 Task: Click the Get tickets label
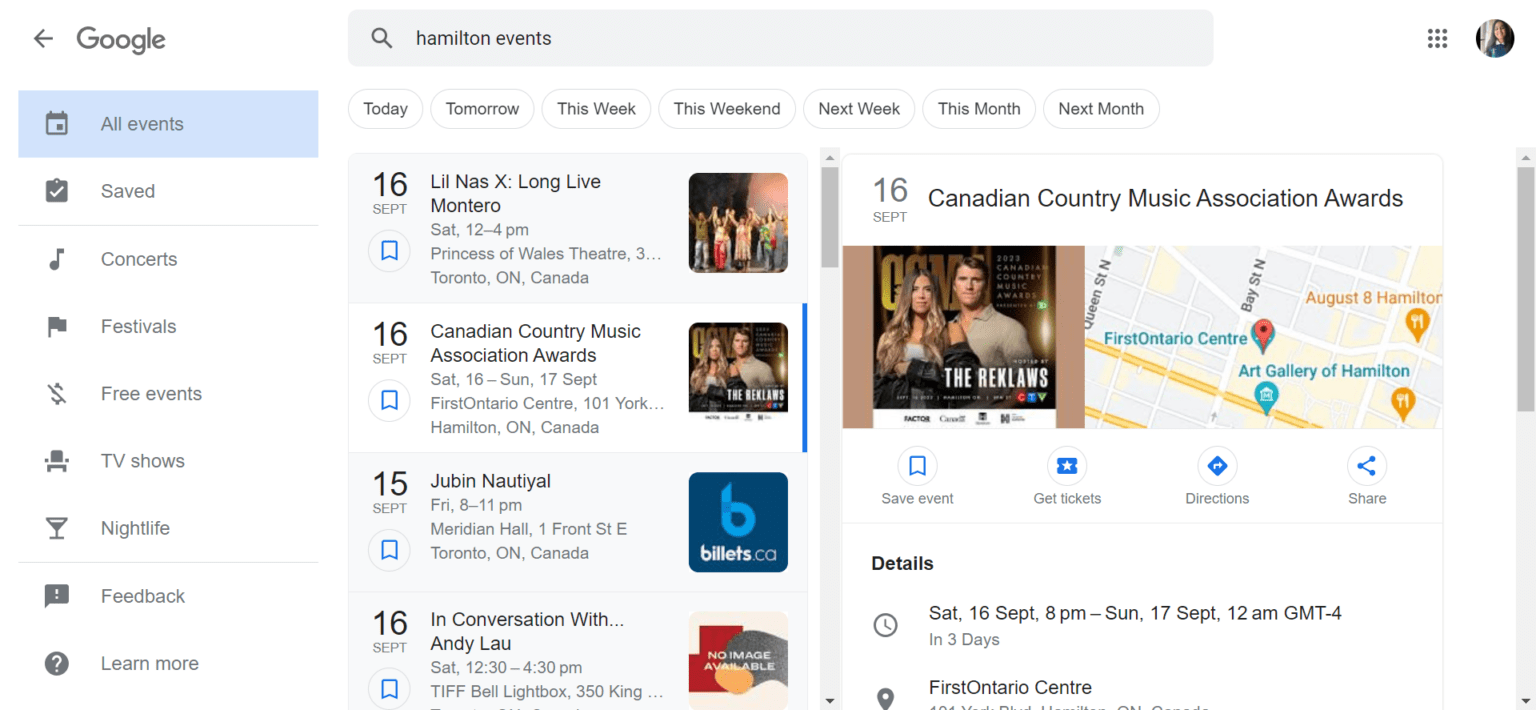tap(1067, 498)
